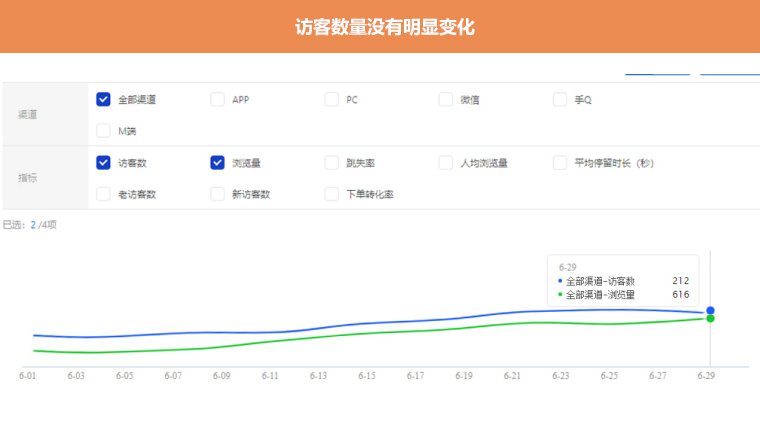Disable the 浏览量 metric checkbox
The image size is (760, 430).
point(217,163)
